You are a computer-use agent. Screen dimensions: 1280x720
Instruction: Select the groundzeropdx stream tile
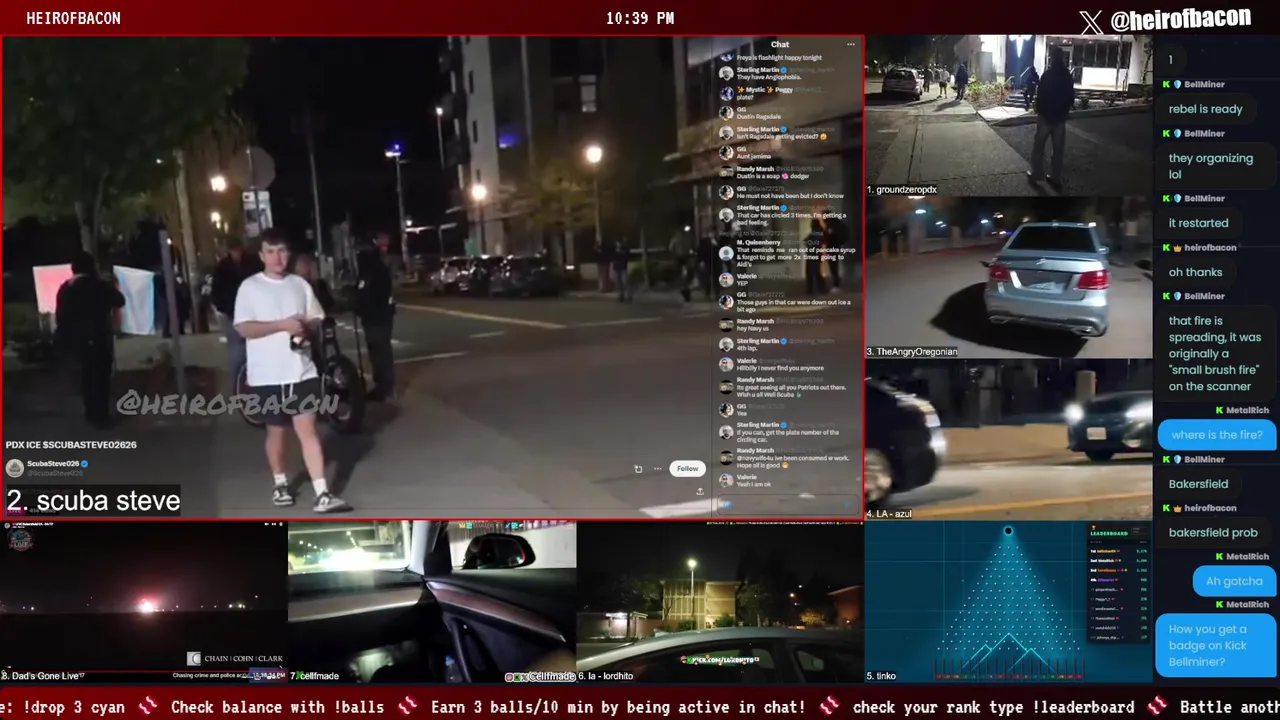tap(1008, 116)
